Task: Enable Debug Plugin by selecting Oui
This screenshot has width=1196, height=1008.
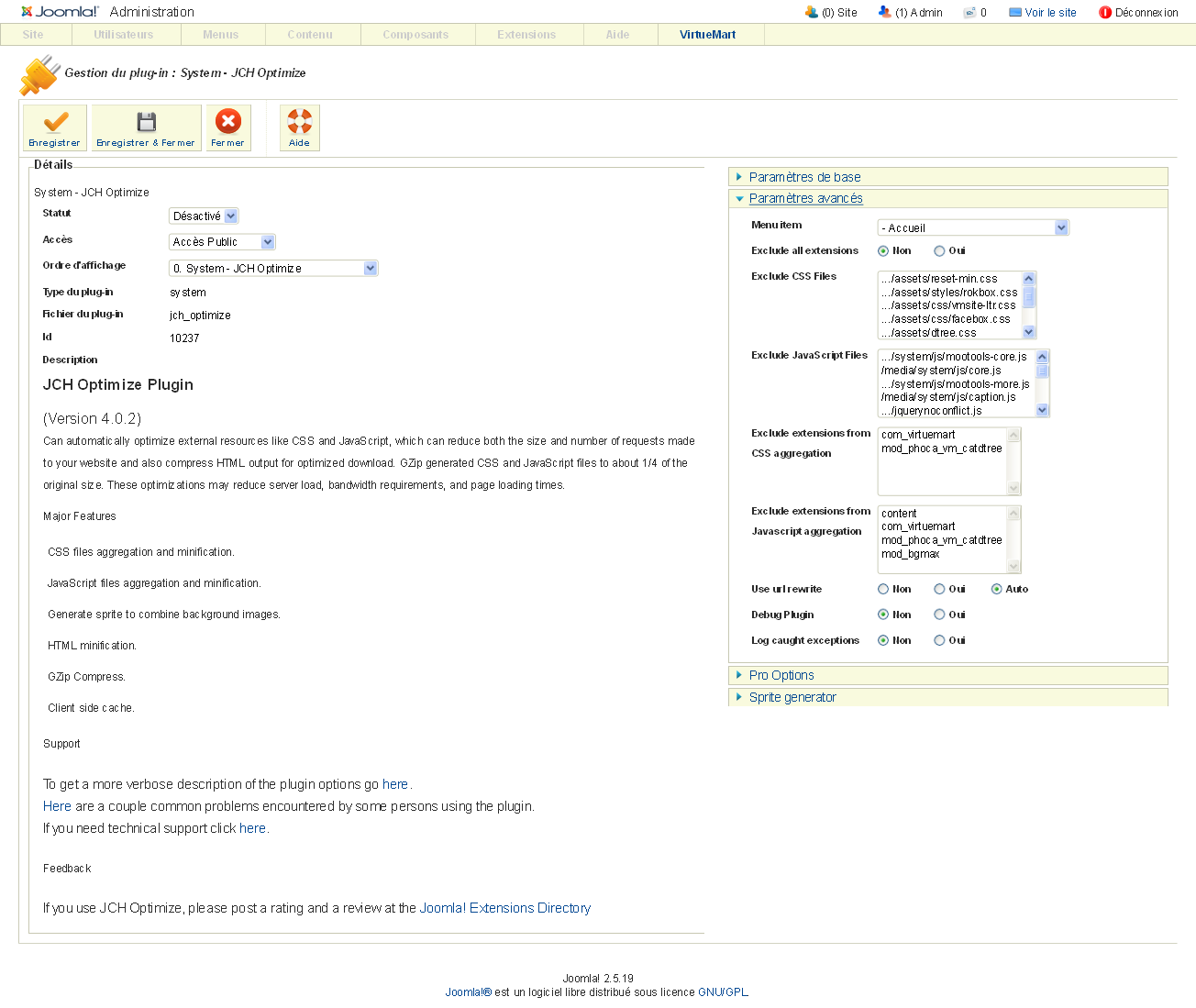Action: pos(939,615)
